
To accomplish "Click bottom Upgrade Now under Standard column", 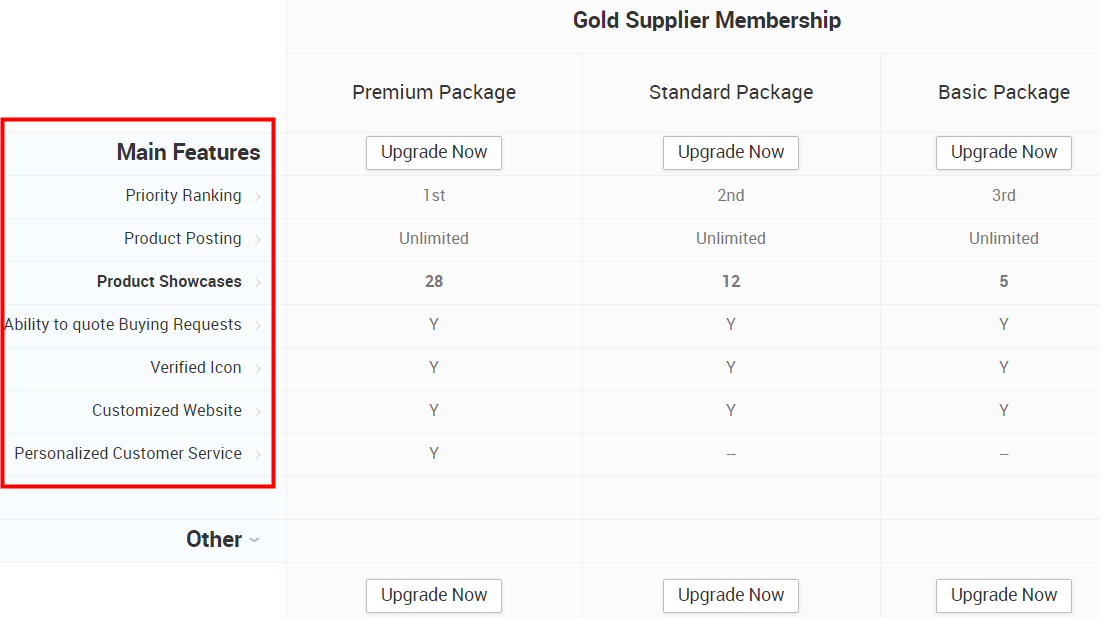I will coord(730,596).
